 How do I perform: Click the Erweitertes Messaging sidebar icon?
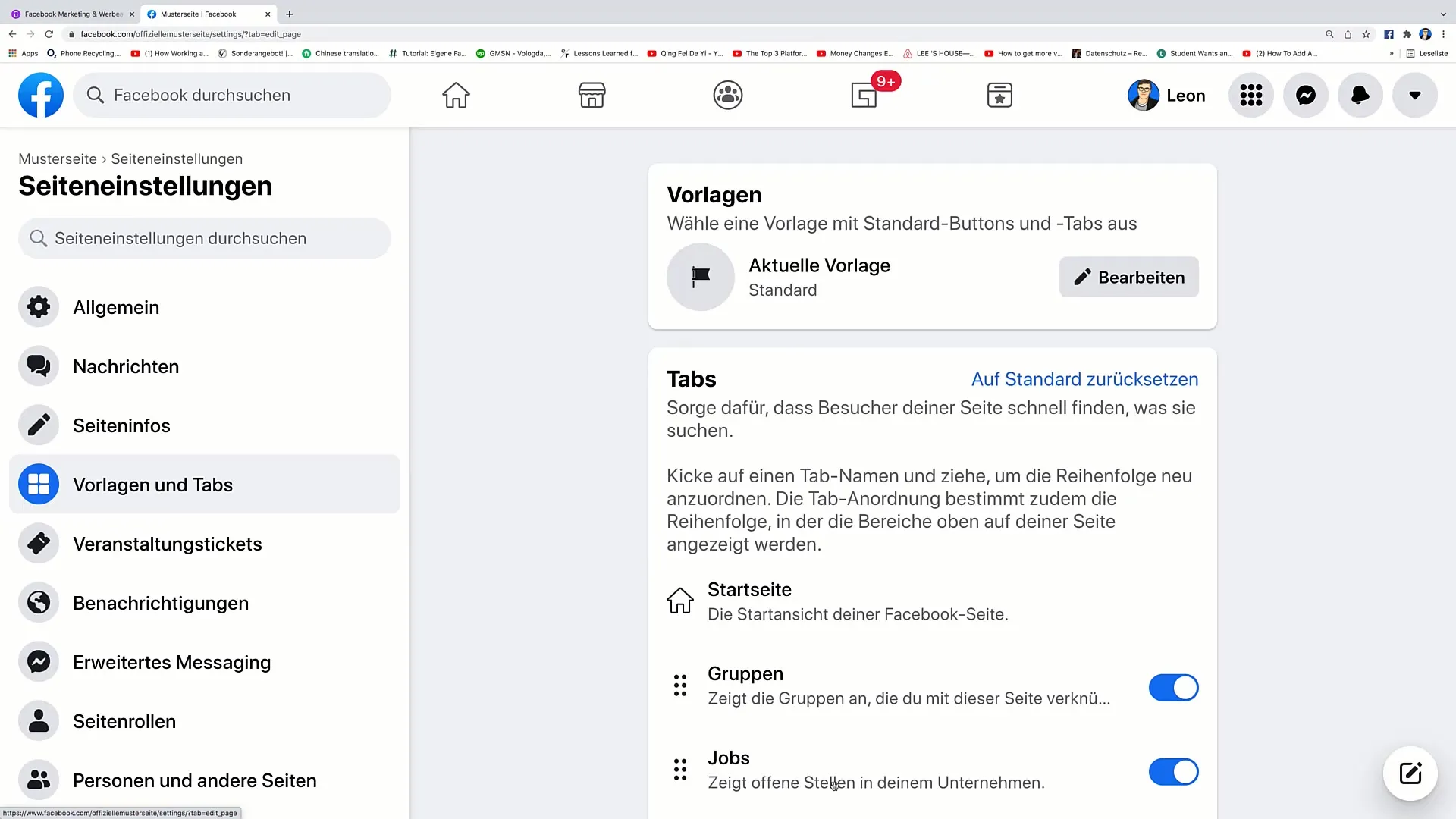(x=39, y=662)
